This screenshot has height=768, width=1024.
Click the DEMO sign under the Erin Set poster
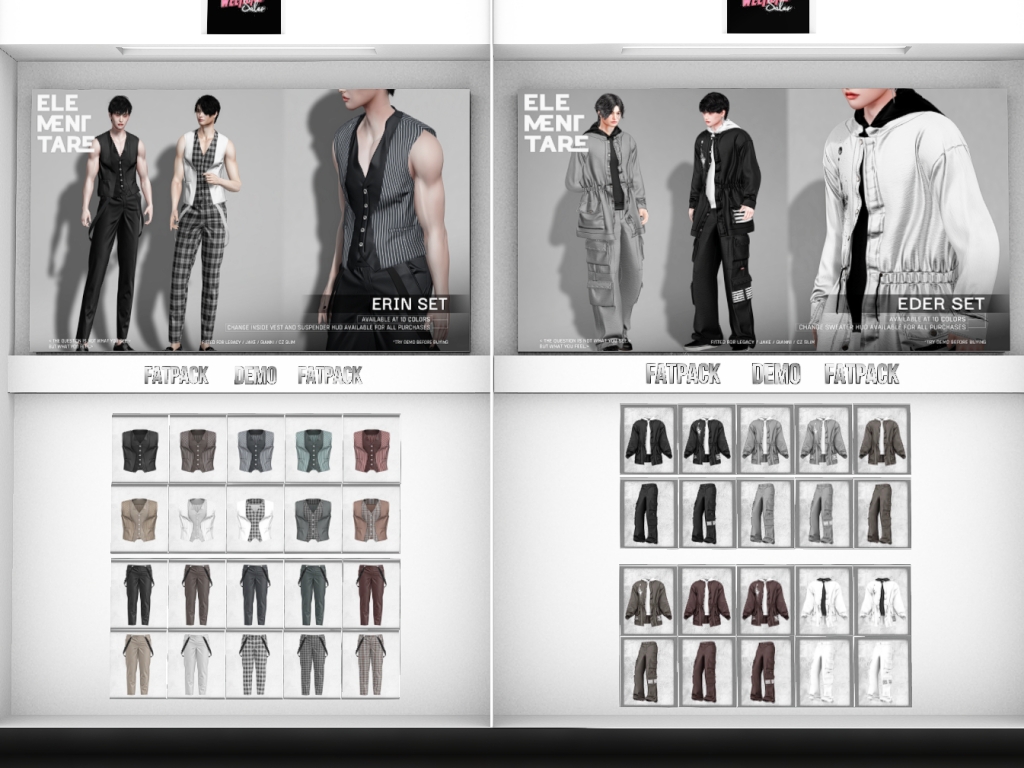(255, 376)
